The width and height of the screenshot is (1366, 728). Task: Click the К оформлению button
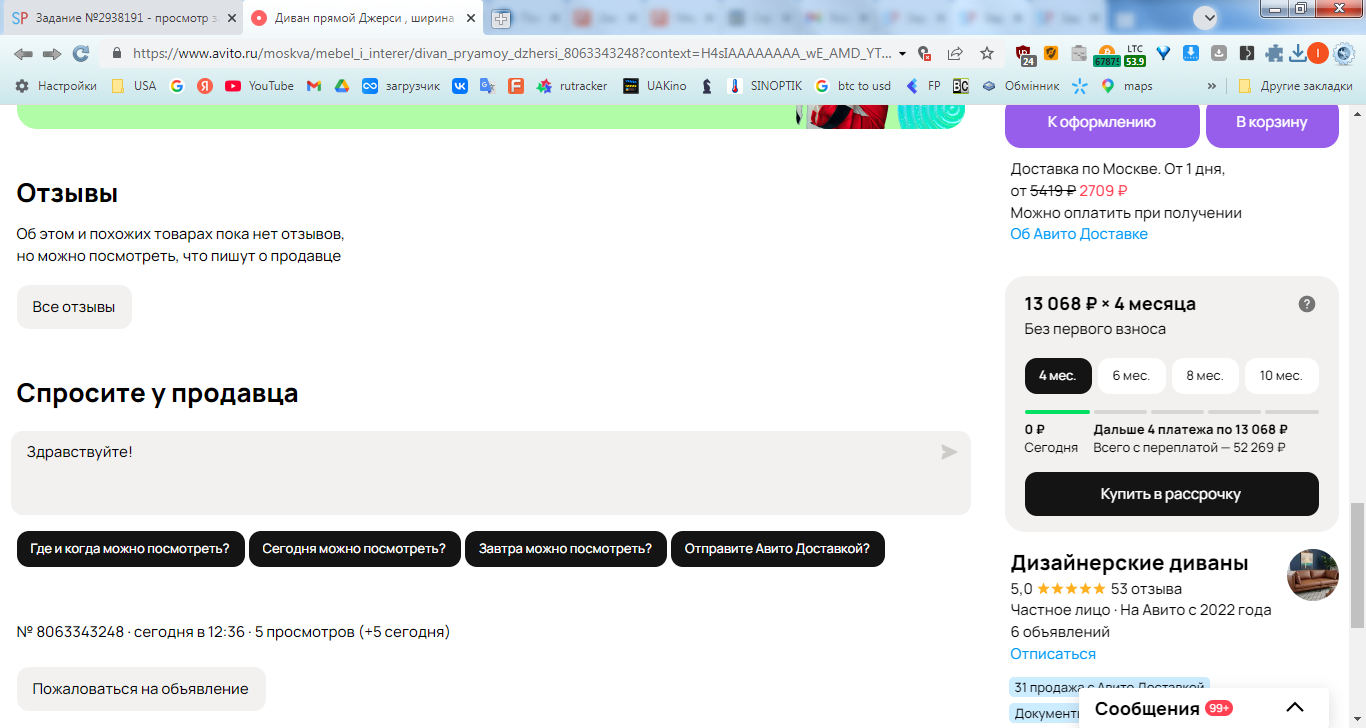point(1102,123)
